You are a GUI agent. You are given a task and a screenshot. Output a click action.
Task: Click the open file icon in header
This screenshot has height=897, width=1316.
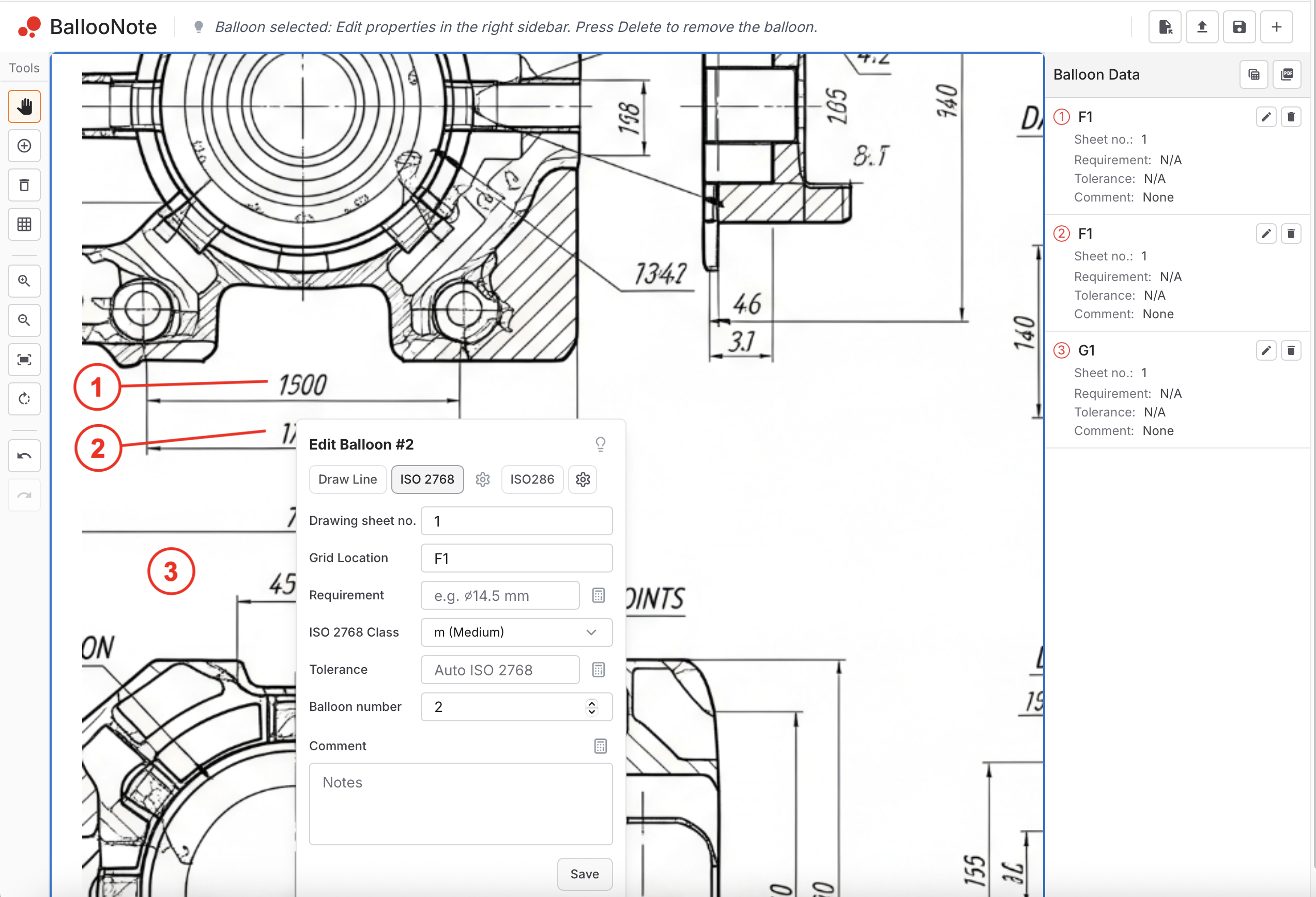1165,26
